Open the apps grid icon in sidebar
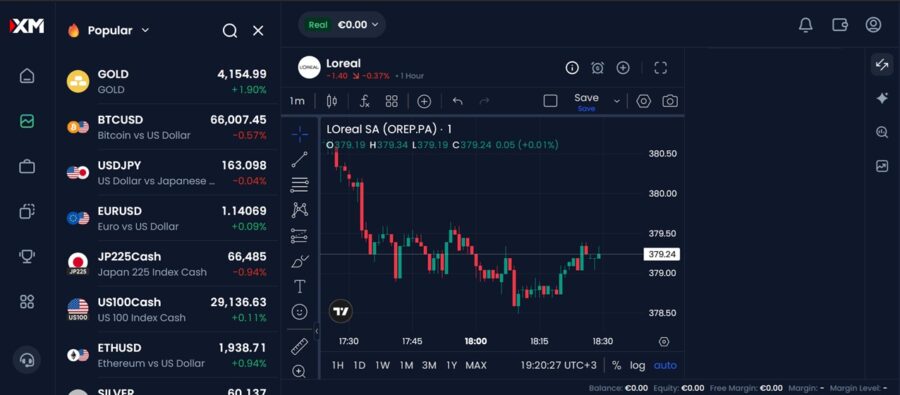The image size is (900, 395). (27, 301)
